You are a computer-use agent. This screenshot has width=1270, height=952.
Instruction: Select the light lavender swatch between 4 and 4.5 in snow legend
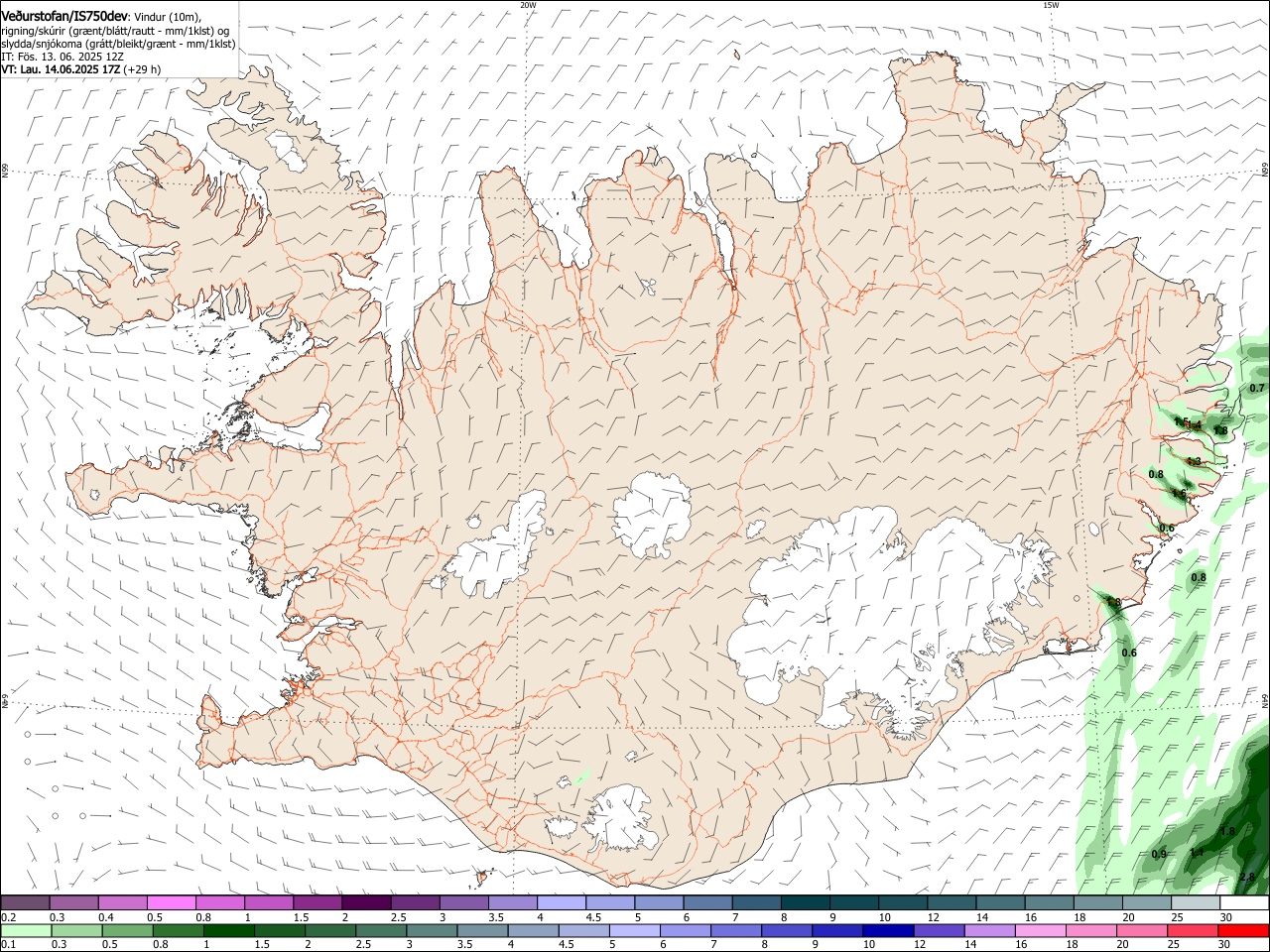(561, 903)
